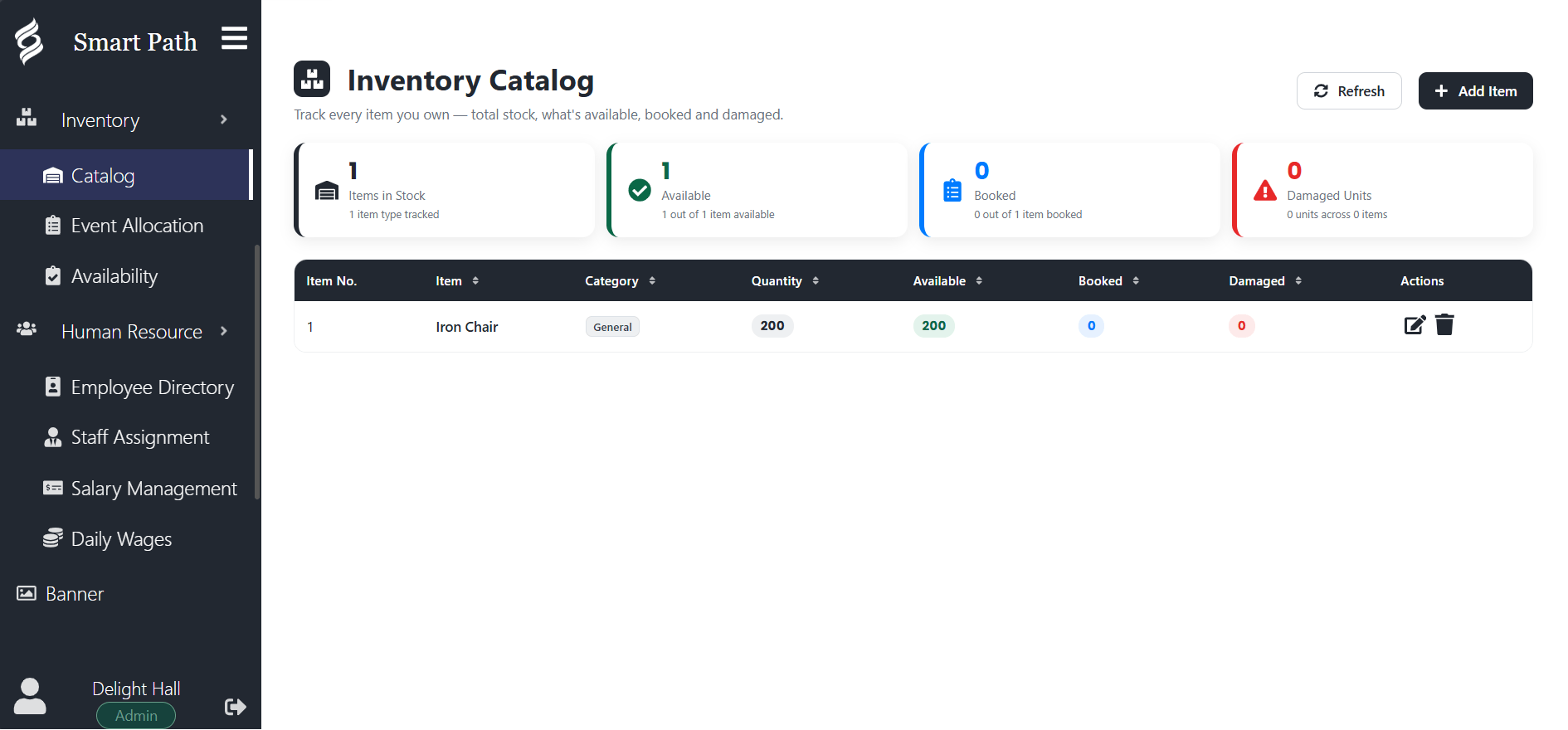Click the sidebar scrollbar
1568x730 pixels.
[257, 372]
